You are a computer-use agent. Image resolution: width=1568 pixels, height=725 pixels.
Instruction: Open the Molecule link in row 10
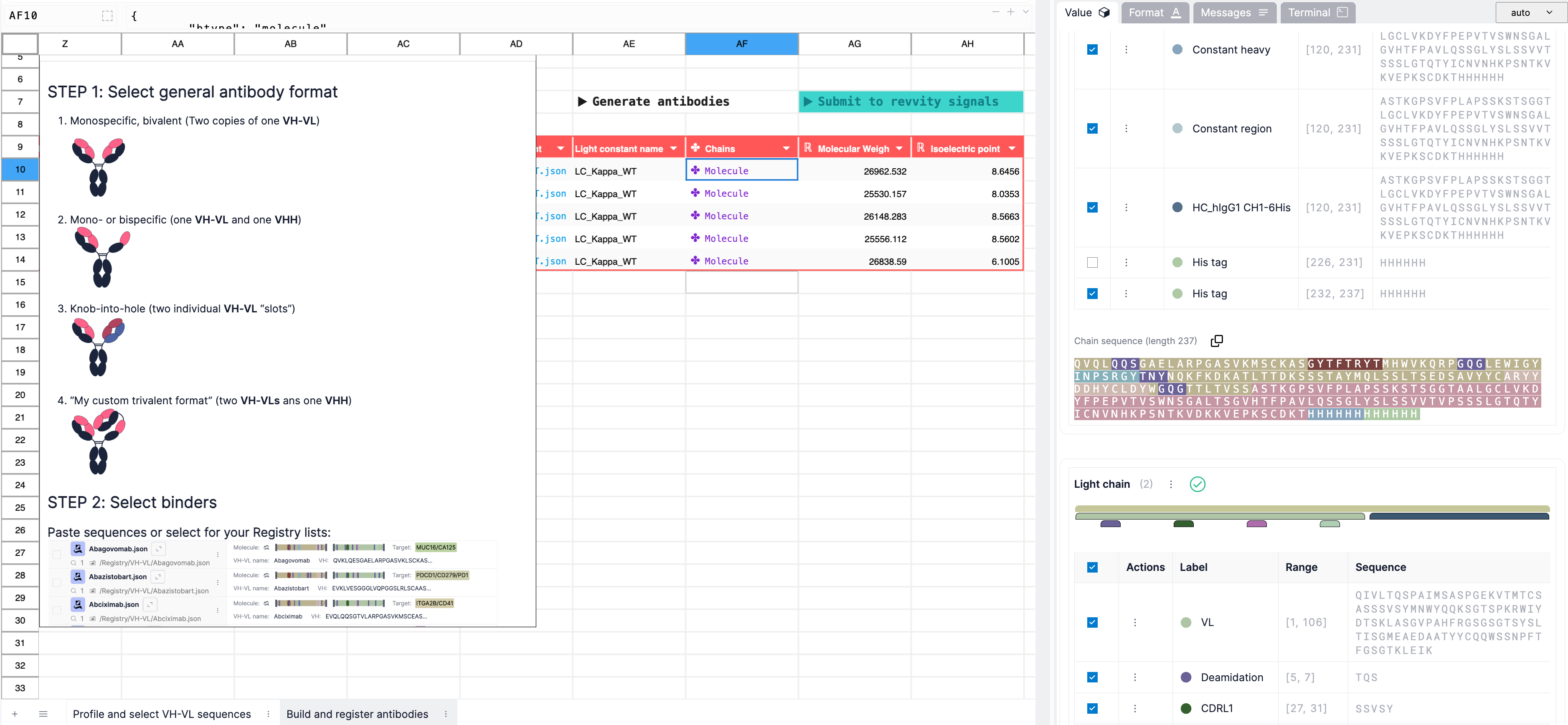point(726,171)
